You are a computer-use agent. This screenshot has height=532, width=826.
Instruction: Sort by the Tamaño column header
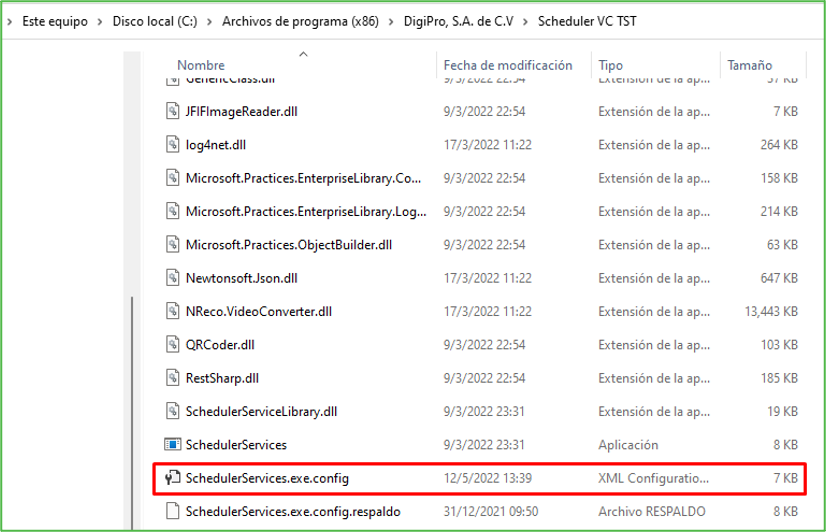pyautogui.click(x=749, y=65)
